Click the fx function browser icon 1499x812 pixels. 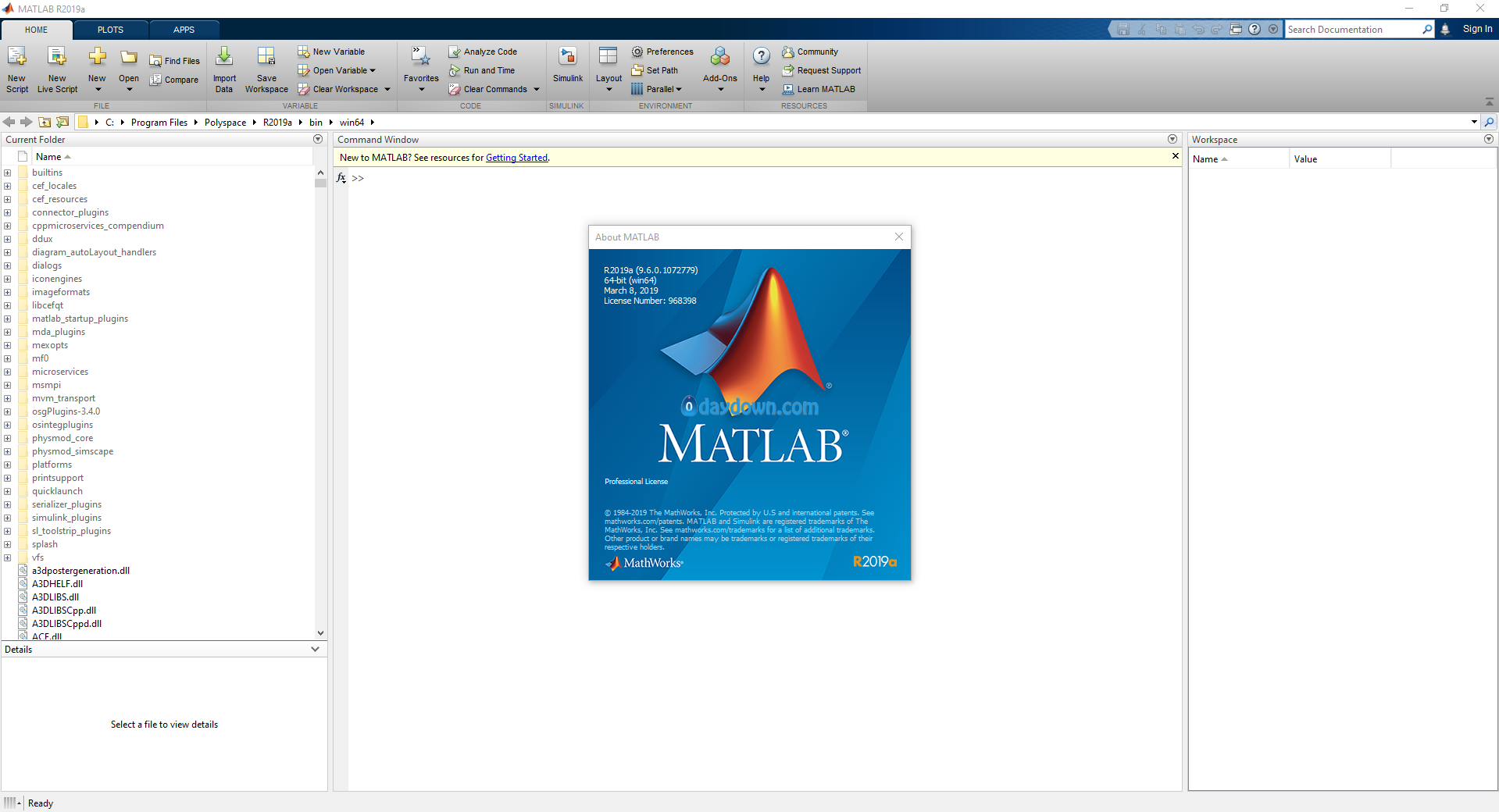point(341,178)
